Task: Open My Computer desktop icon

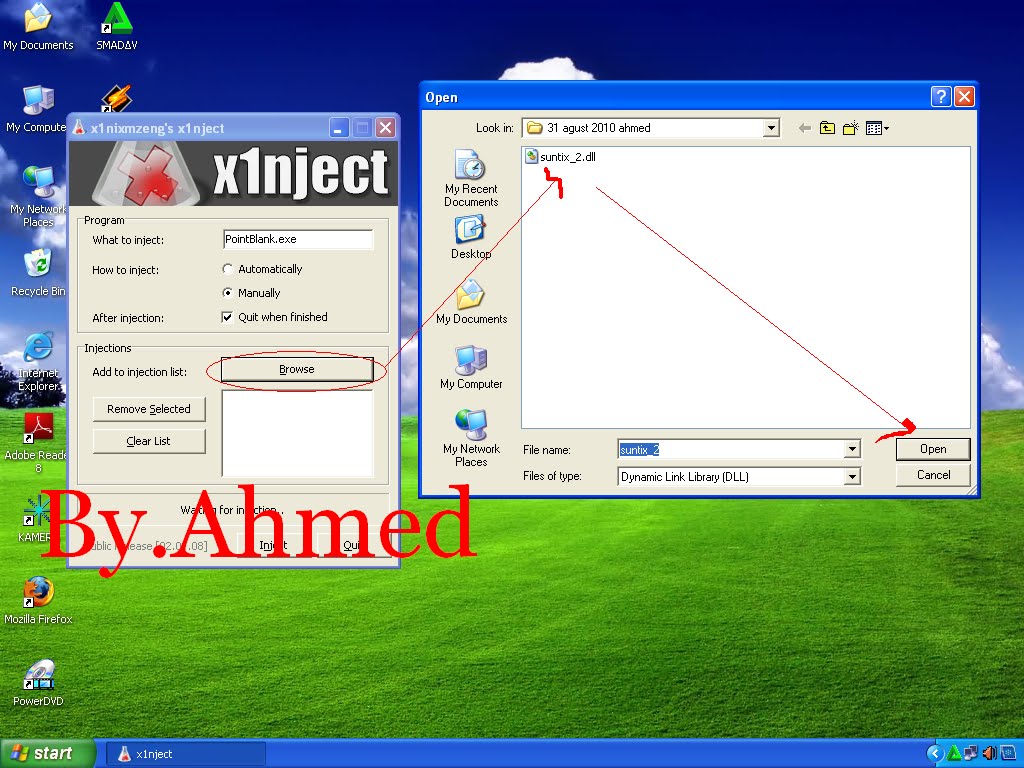Action: coord(36,108)
